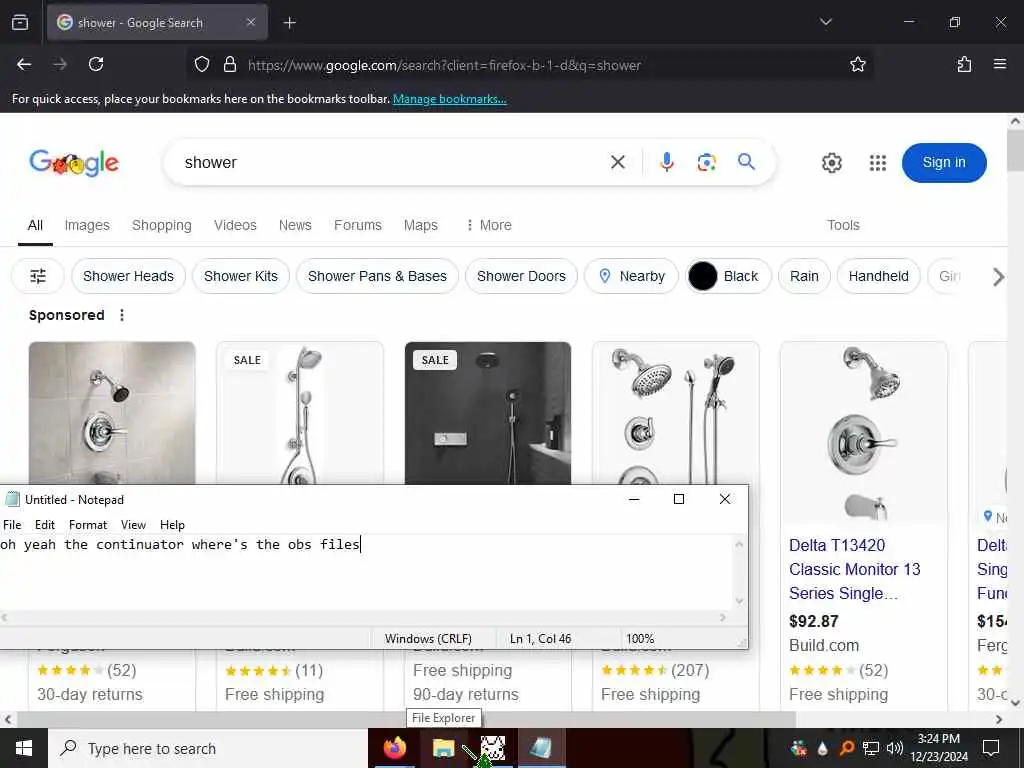Apply the Rain filter chip
This screenshot has height=768, width=1024.
pyautogui.click(x=804, y=276)
